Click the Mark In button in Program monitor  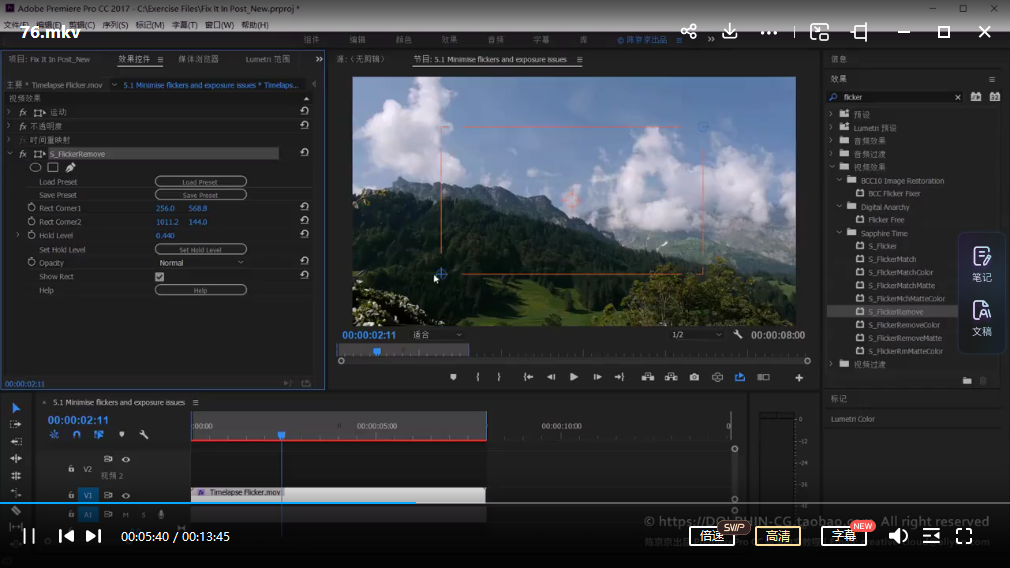(477, 377)
